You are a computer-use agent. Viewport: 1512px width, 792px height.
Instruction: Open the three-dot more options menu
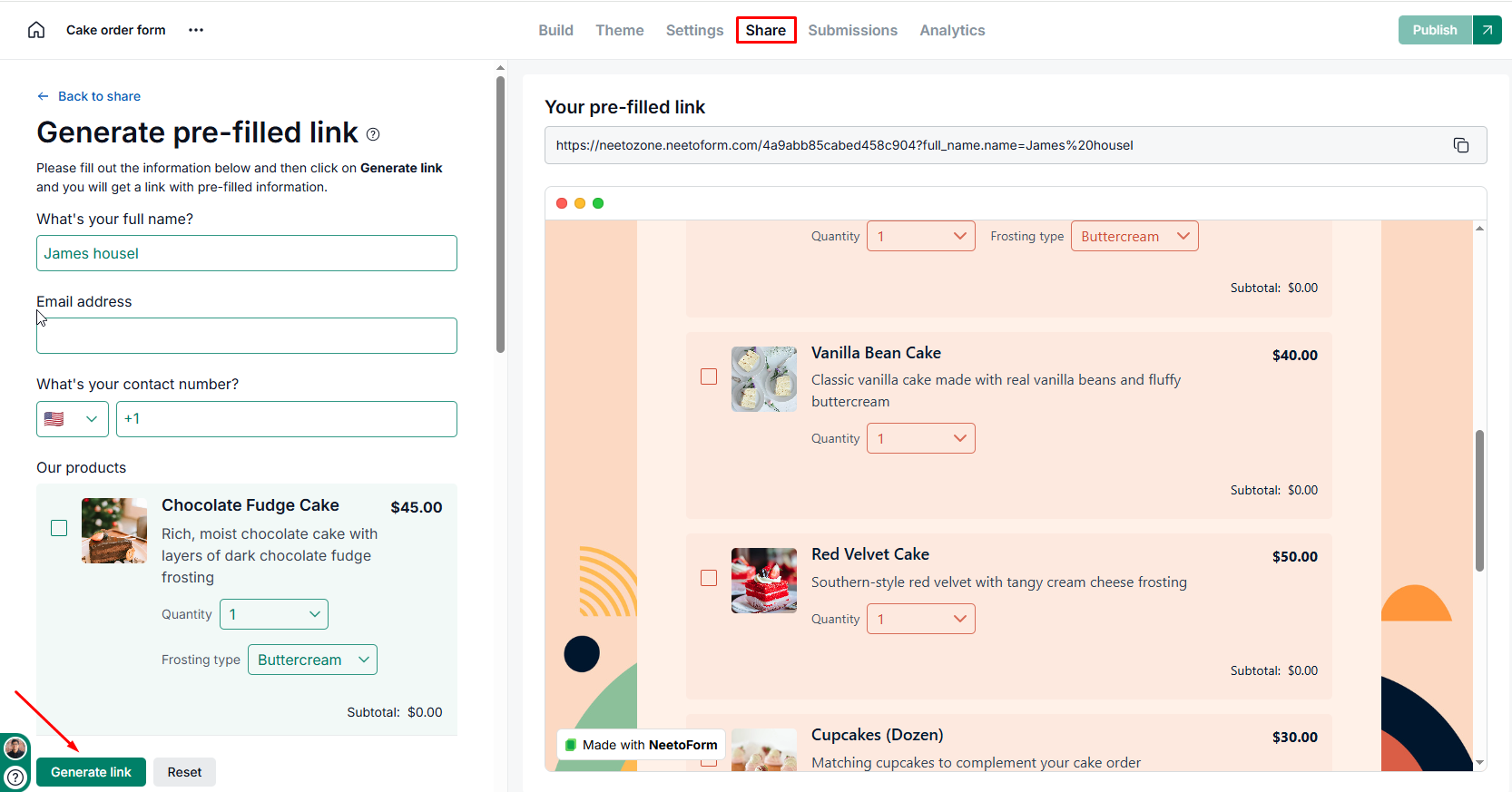196,30
